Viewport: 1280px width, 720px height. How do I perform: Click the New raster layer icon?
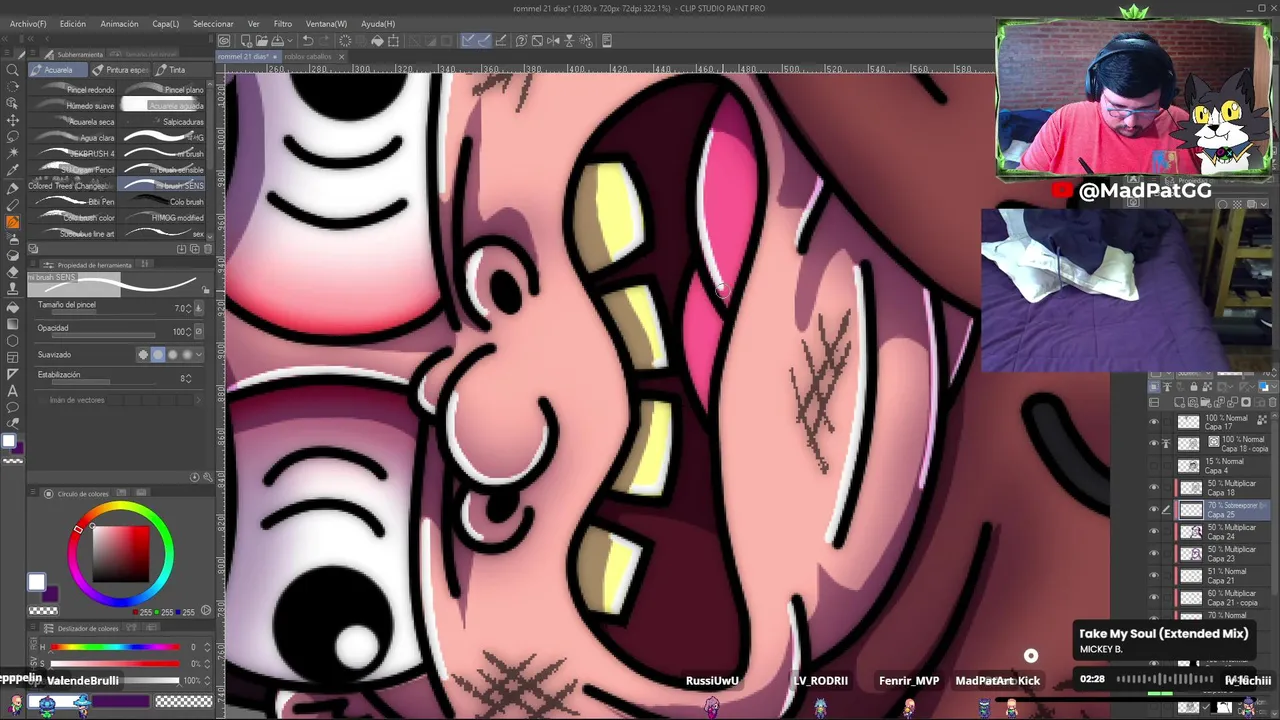1177,403
